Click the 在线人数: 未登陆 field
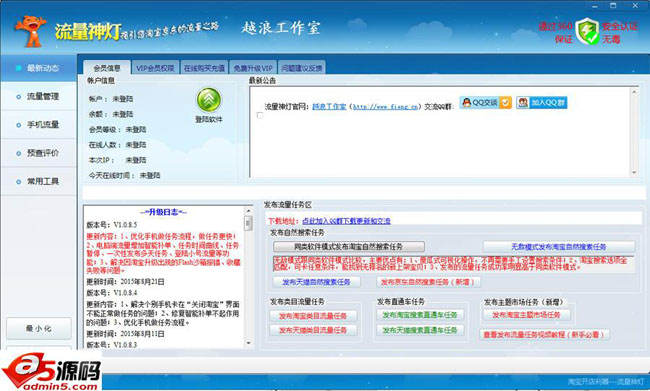Viewport: 650px width, 391px height. point(117,145)
